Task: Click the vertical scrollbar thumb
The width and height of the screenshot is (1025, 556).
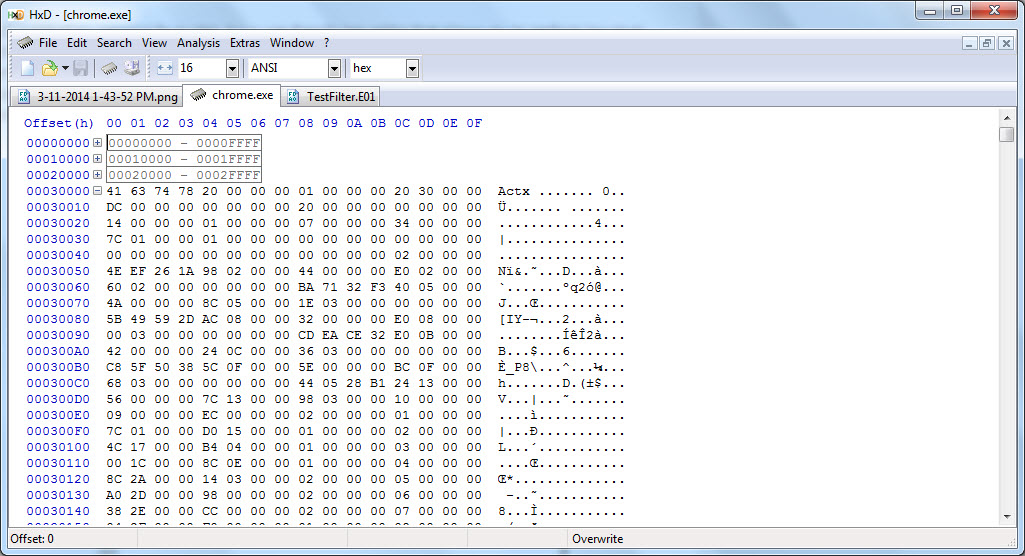Action: [x=1007, y=134]
